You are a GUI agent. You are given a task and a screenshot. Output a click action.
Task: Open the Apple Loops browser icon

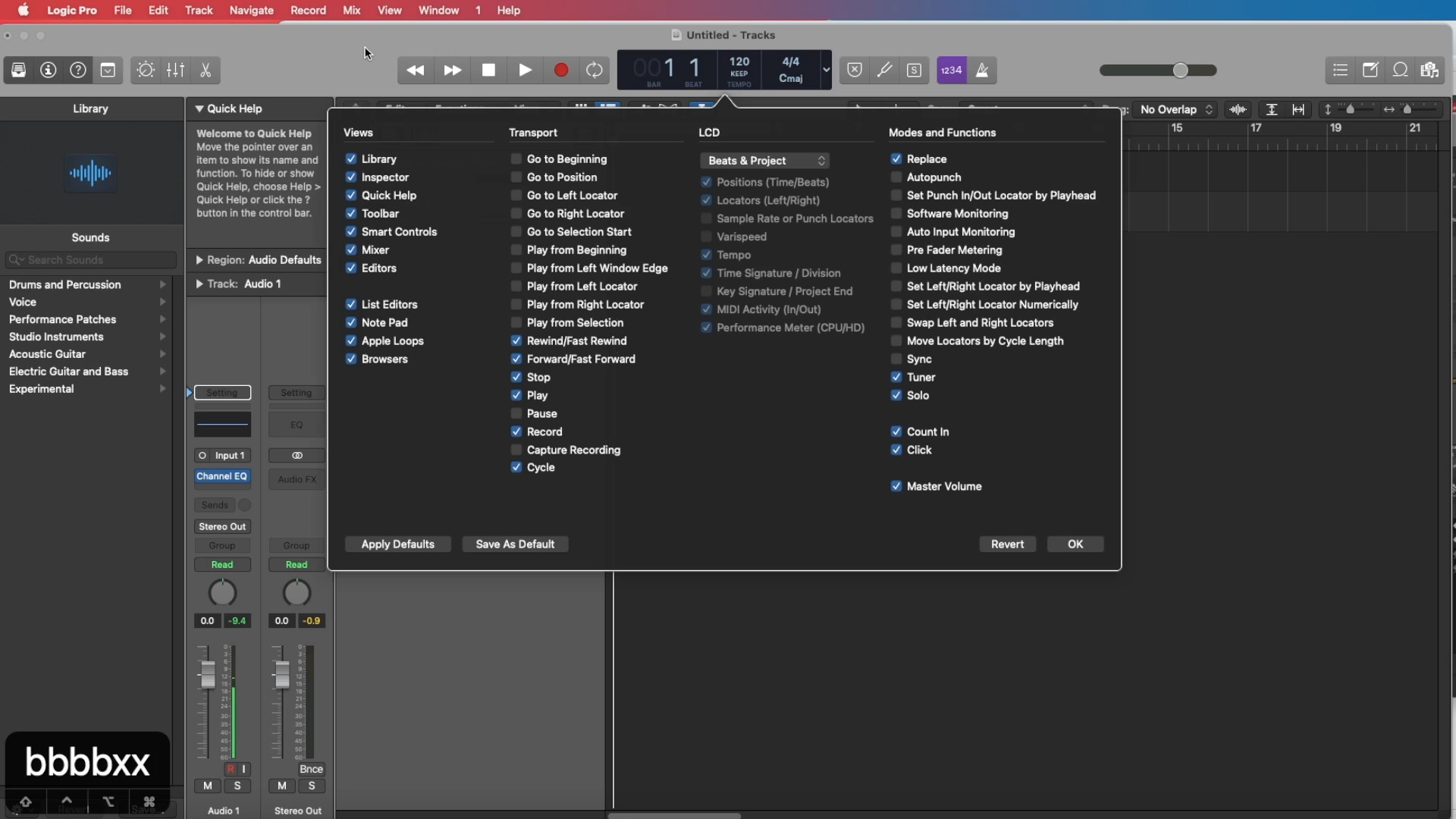point(1401,71)
